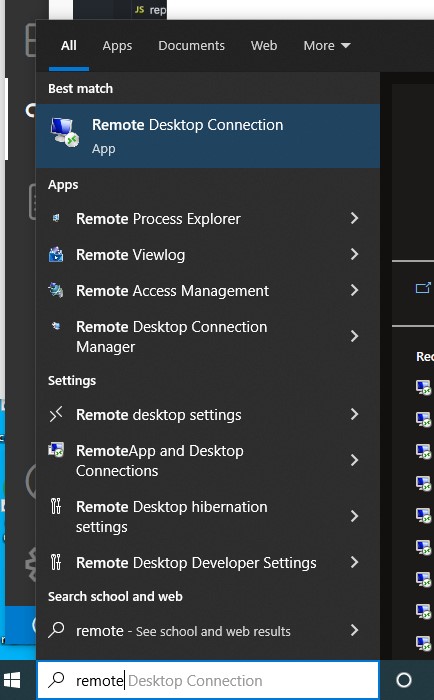434x700 pixels.
Task: Click the search box magnifier icon
Action: pos(56,679)
